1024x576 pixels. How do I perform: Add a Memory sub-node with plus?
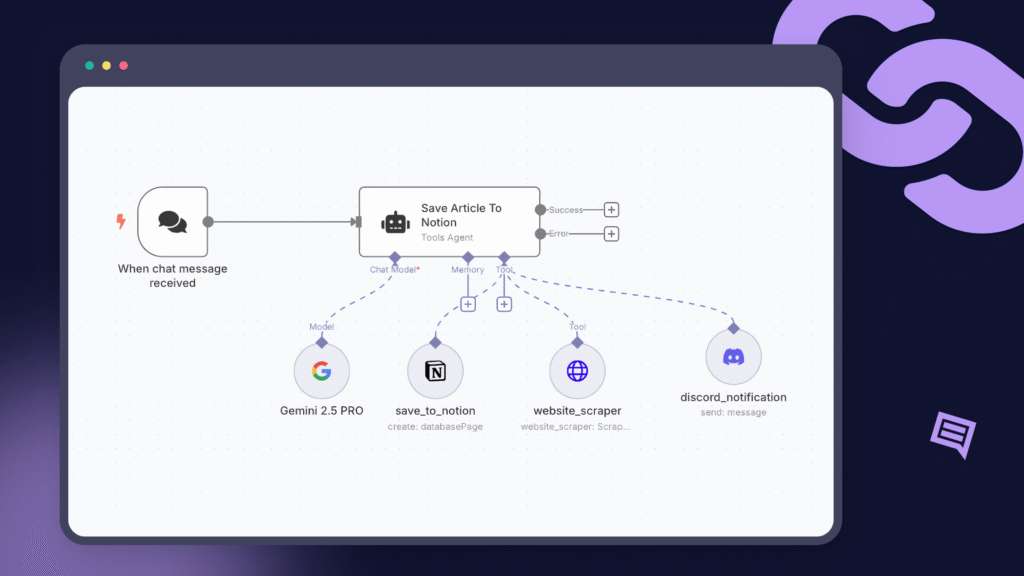[468, 304]
